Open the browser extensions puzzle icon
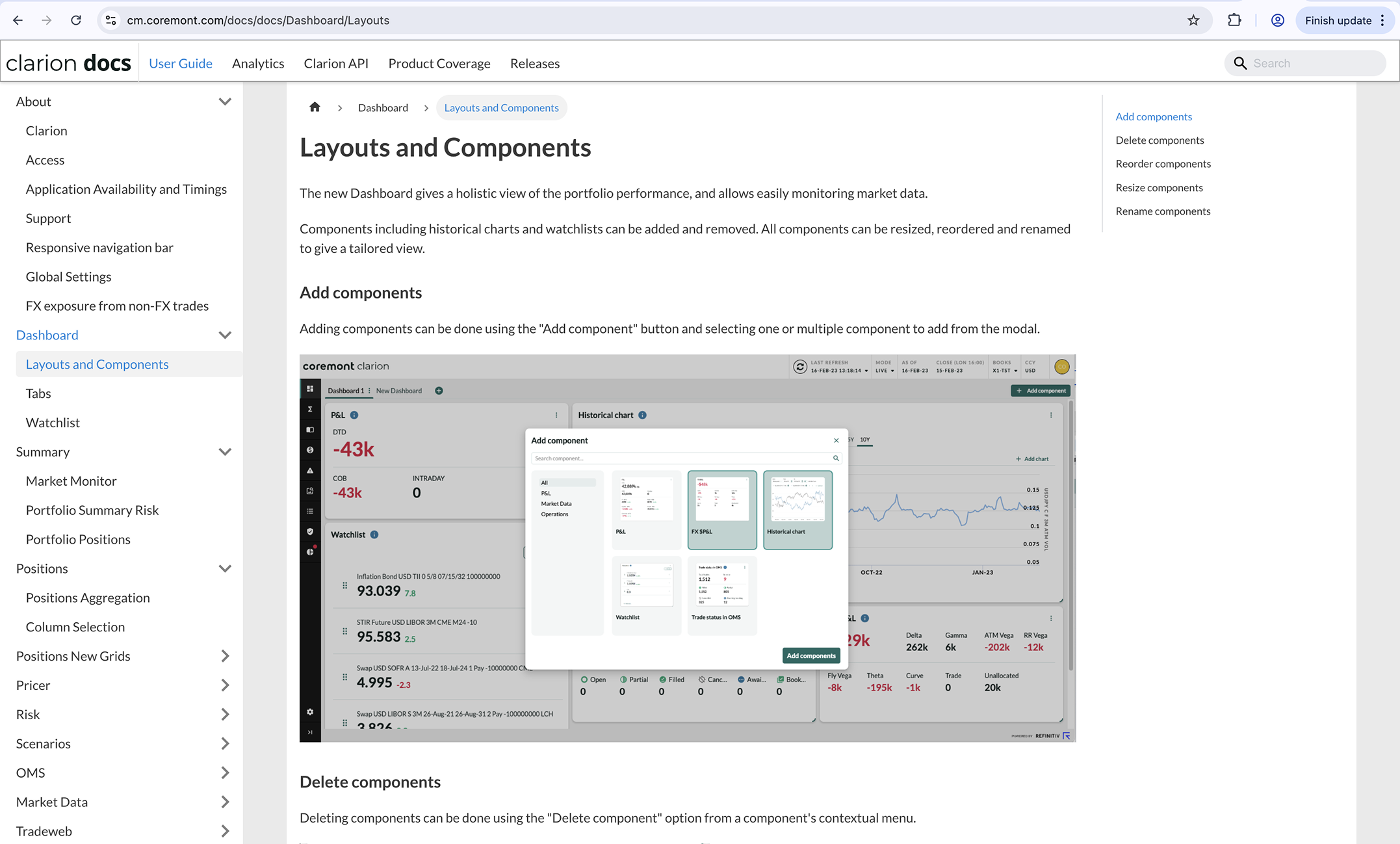Screen dimensions: 1400x844 click(1234, 20)
